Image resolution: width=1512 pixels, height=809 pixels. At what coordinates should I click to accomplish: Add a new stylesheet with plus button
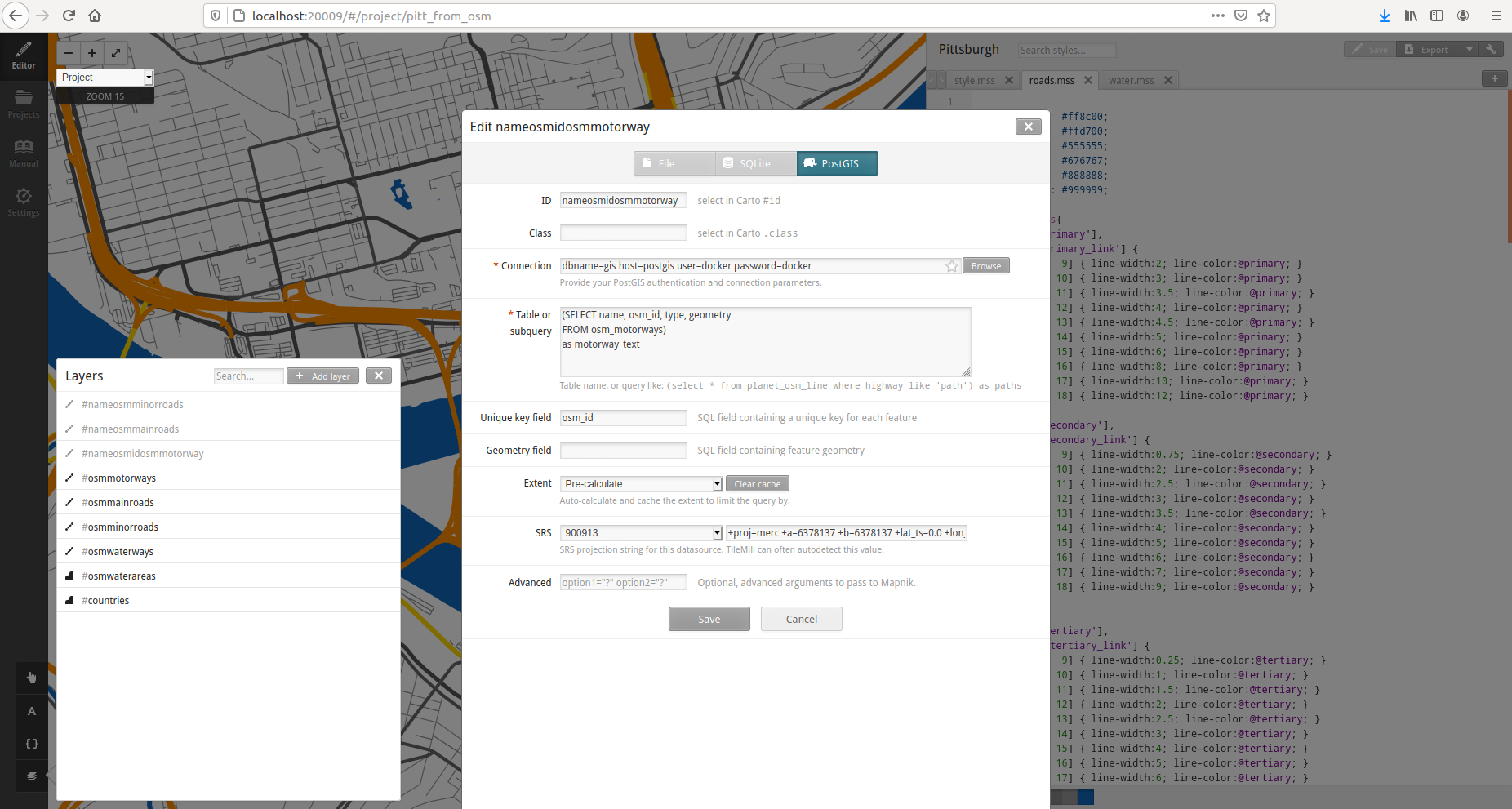1494,78
